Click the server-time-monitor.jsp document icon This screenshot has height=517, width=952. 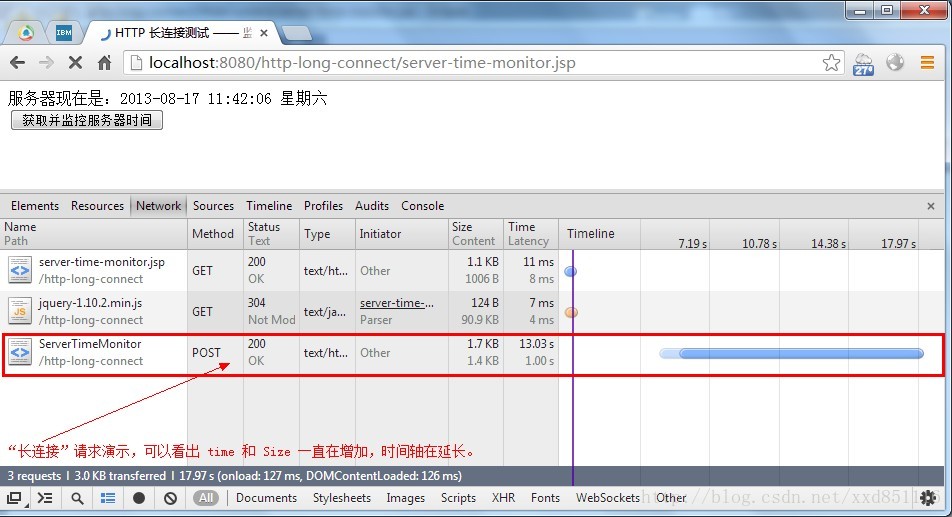click(x=19, y=270)
